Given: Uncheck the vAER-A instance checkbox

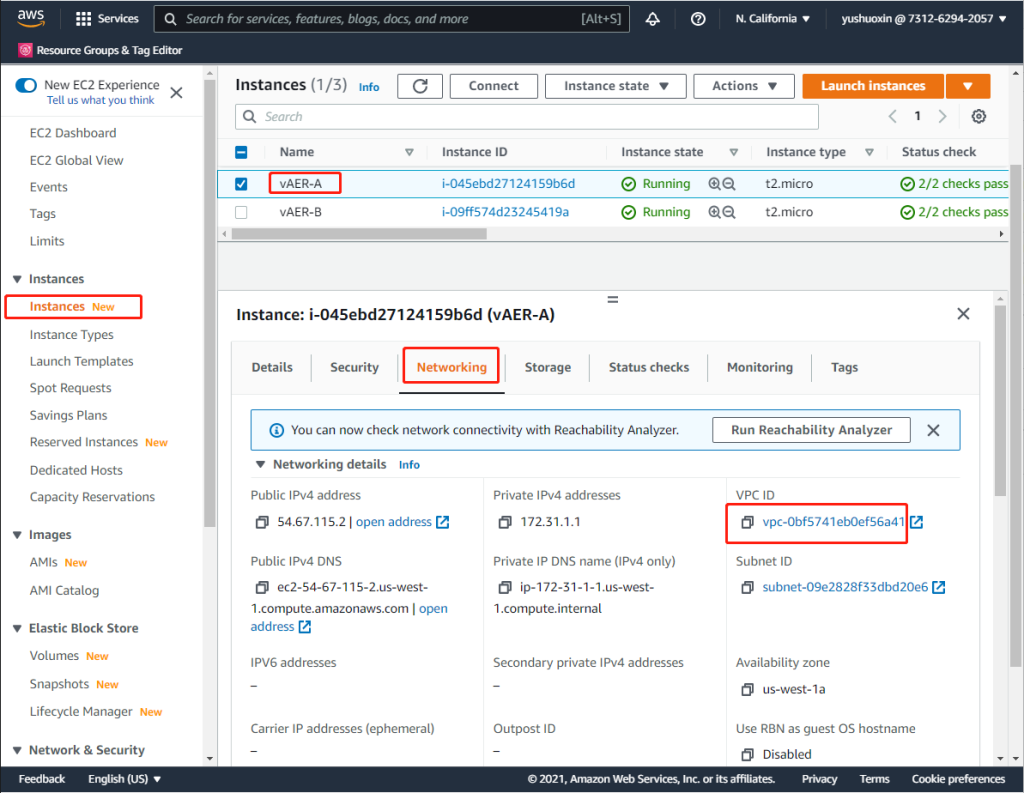Looking at the screenshot, I should (241, 184).
